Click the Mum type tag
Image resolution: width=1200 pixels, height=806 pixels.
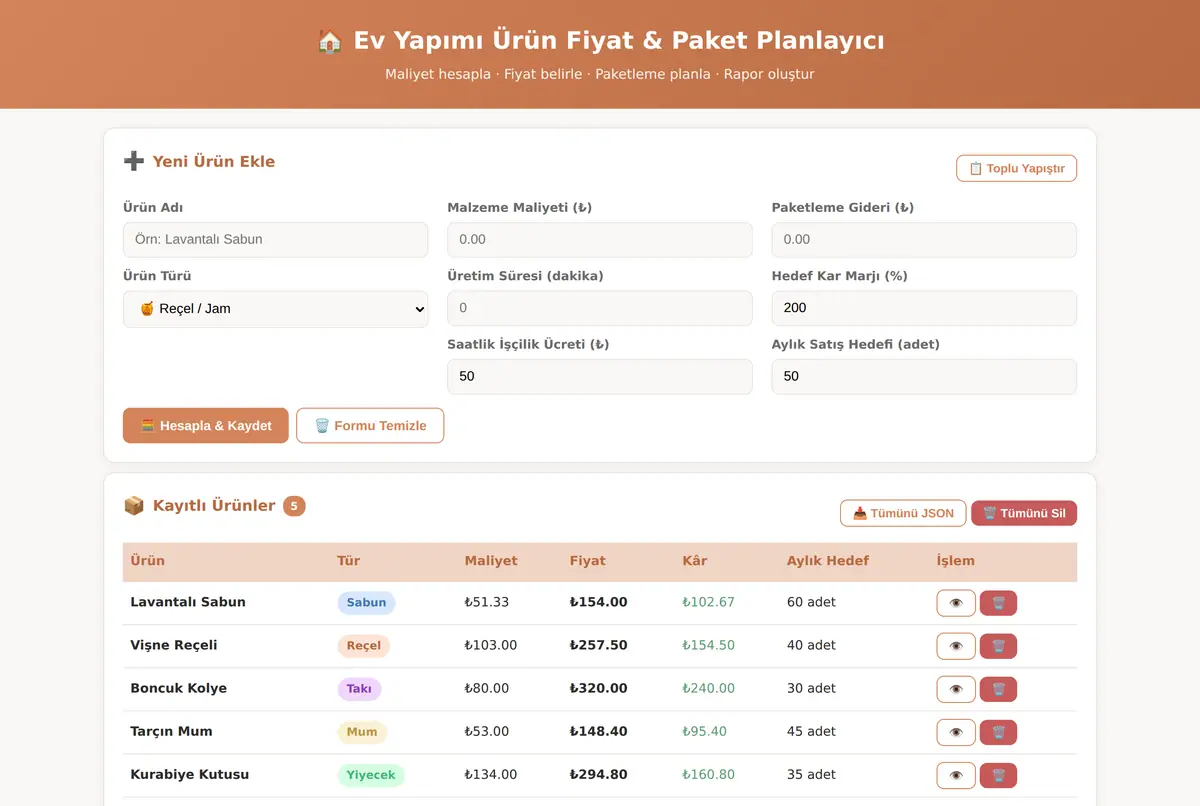(362, 732)
